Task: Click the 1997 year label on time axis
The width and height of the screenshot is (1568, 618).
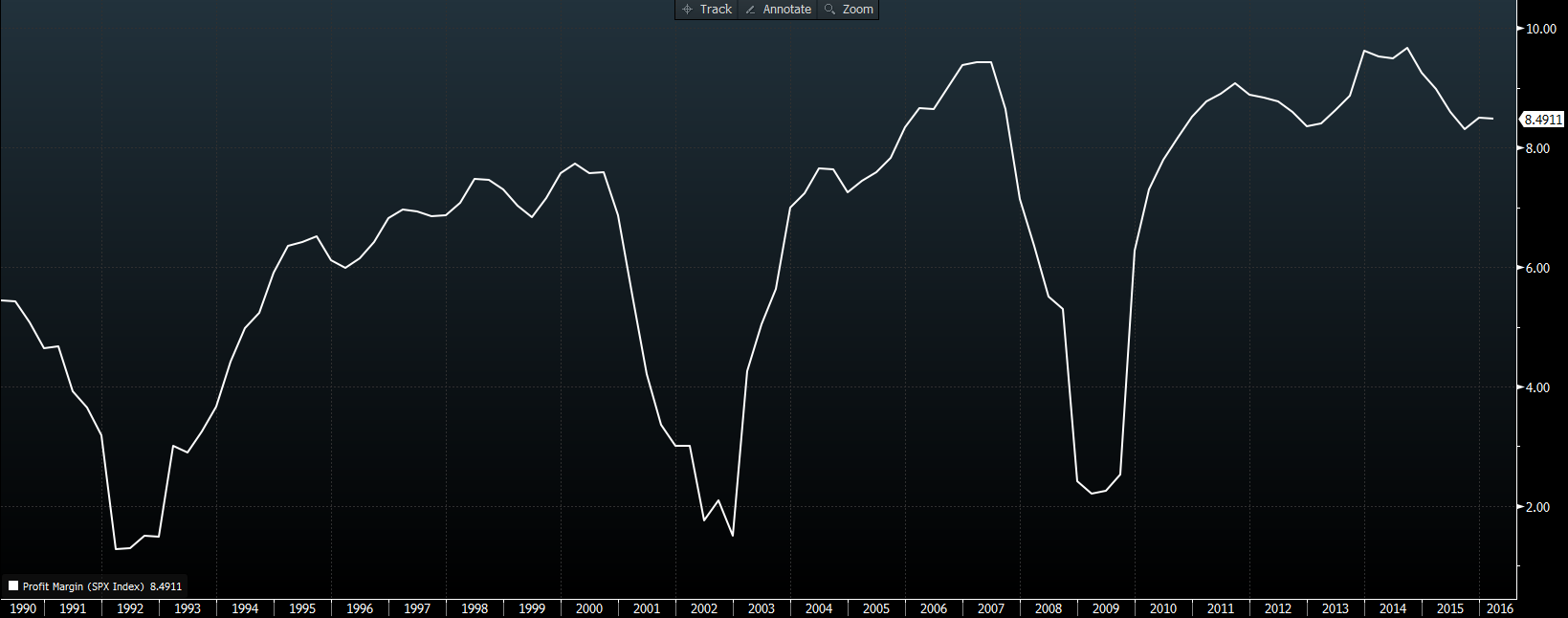Action: point(417,608)
